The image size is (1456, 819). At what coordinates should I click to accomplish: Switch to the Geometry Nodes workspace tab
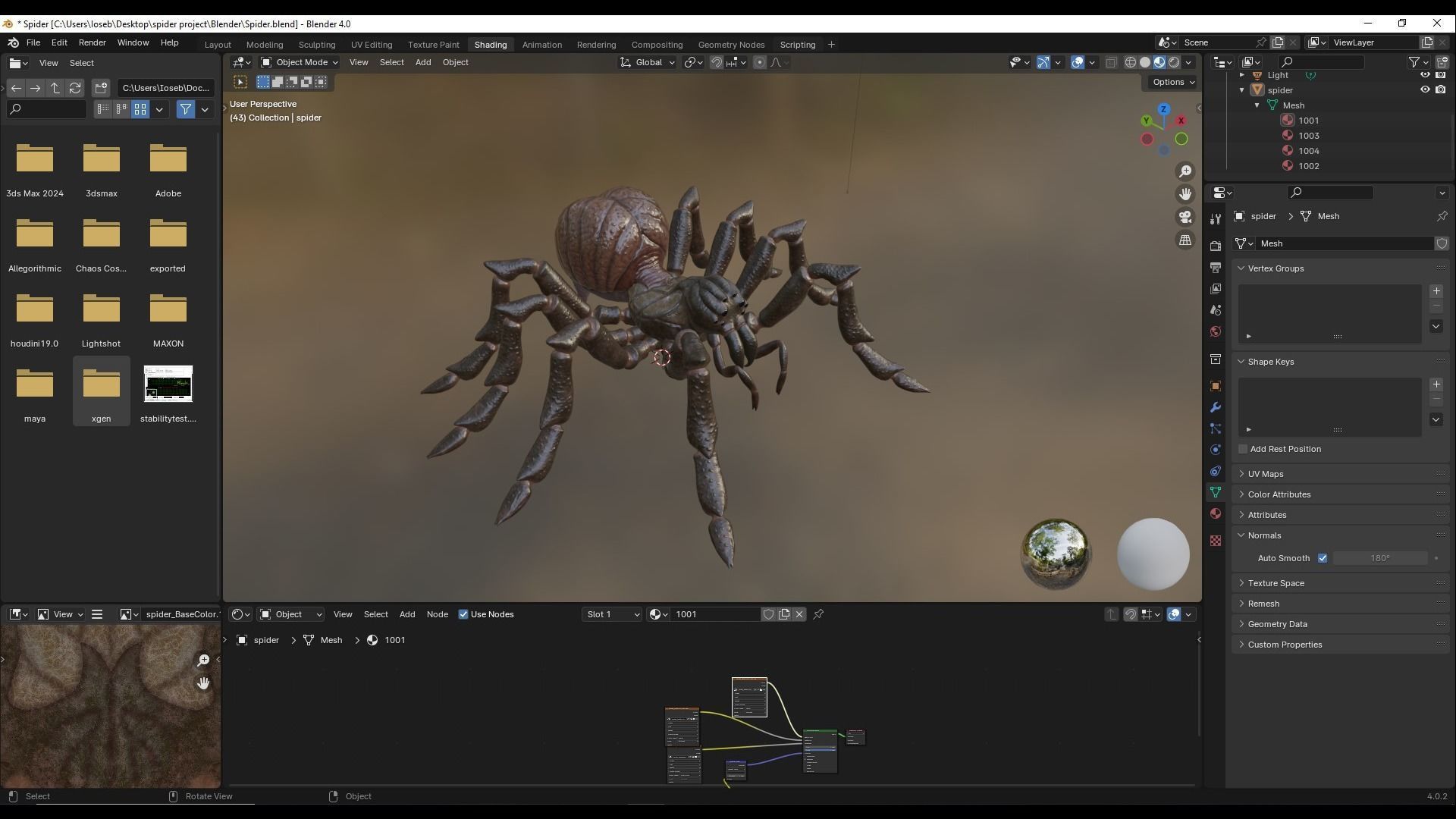pyautogui.click(x=731, y=45)
